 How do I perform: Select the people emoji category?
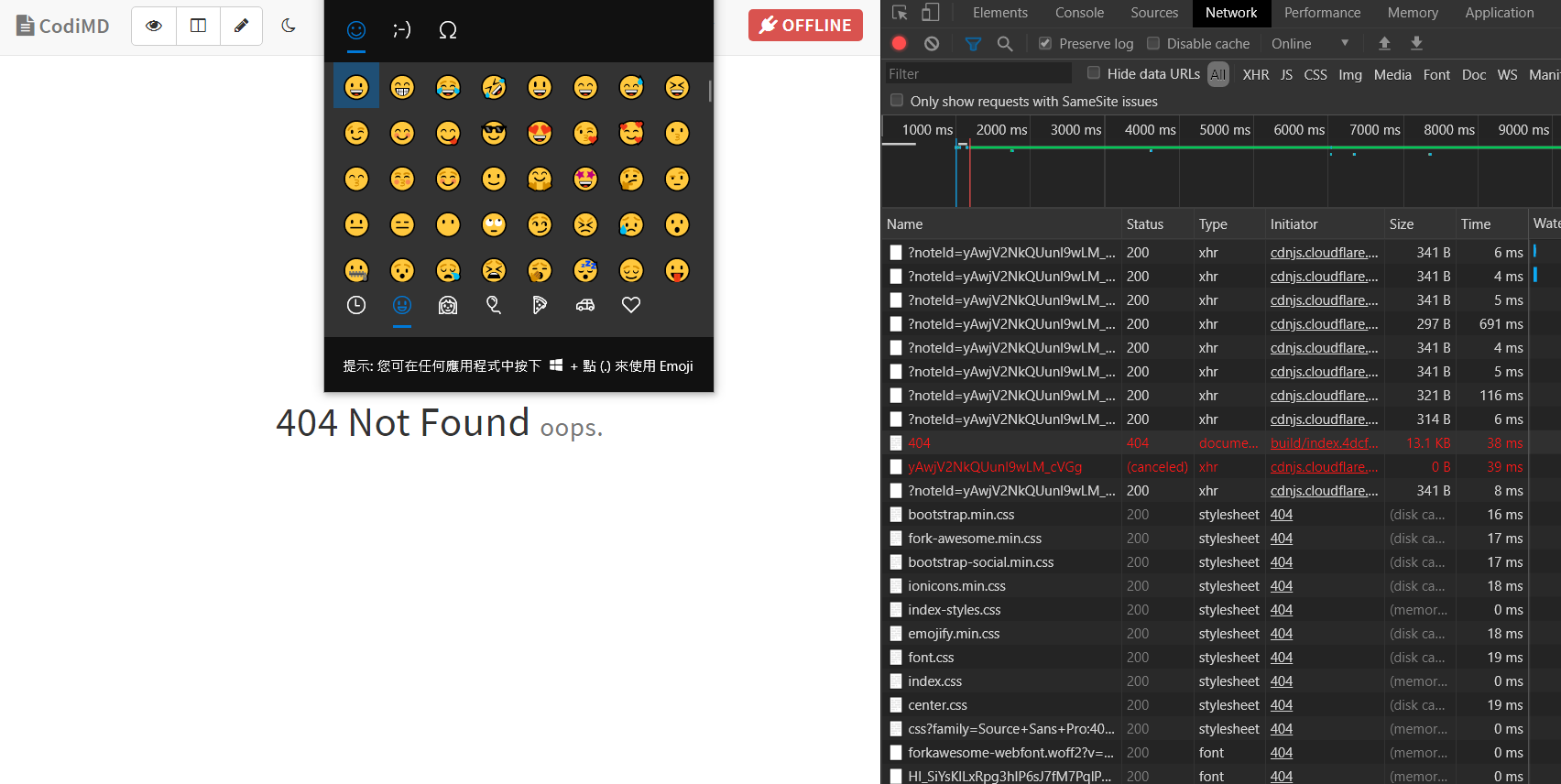pos(448,306)
